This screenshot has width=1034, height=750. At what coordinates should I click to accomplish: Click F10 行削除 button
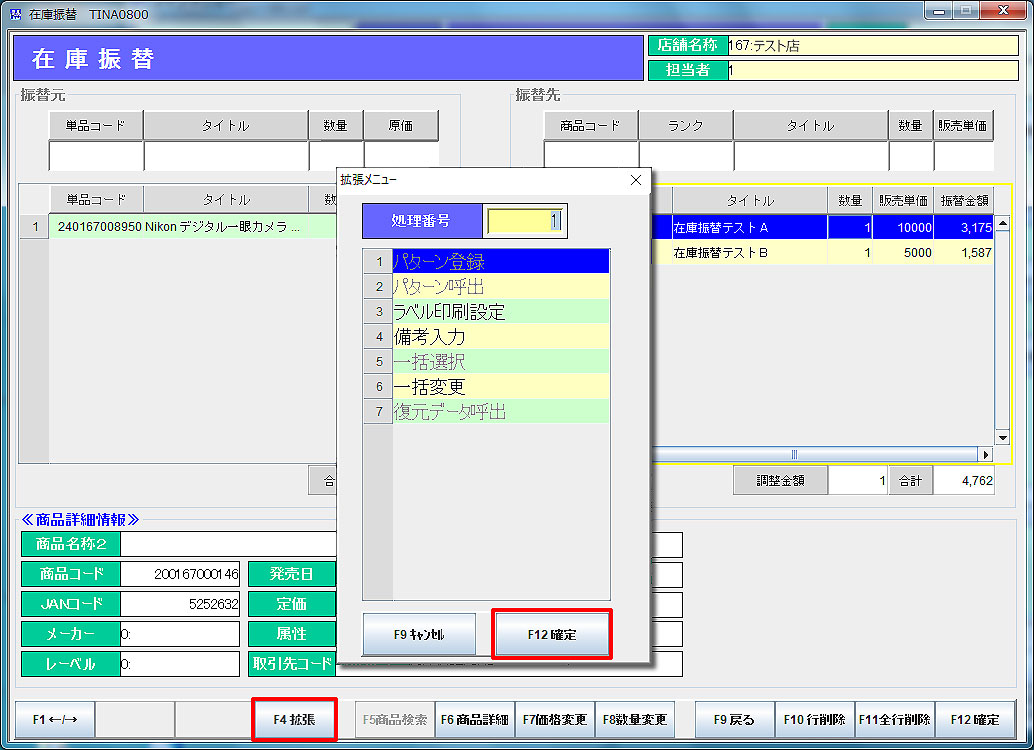coord(814,719)
